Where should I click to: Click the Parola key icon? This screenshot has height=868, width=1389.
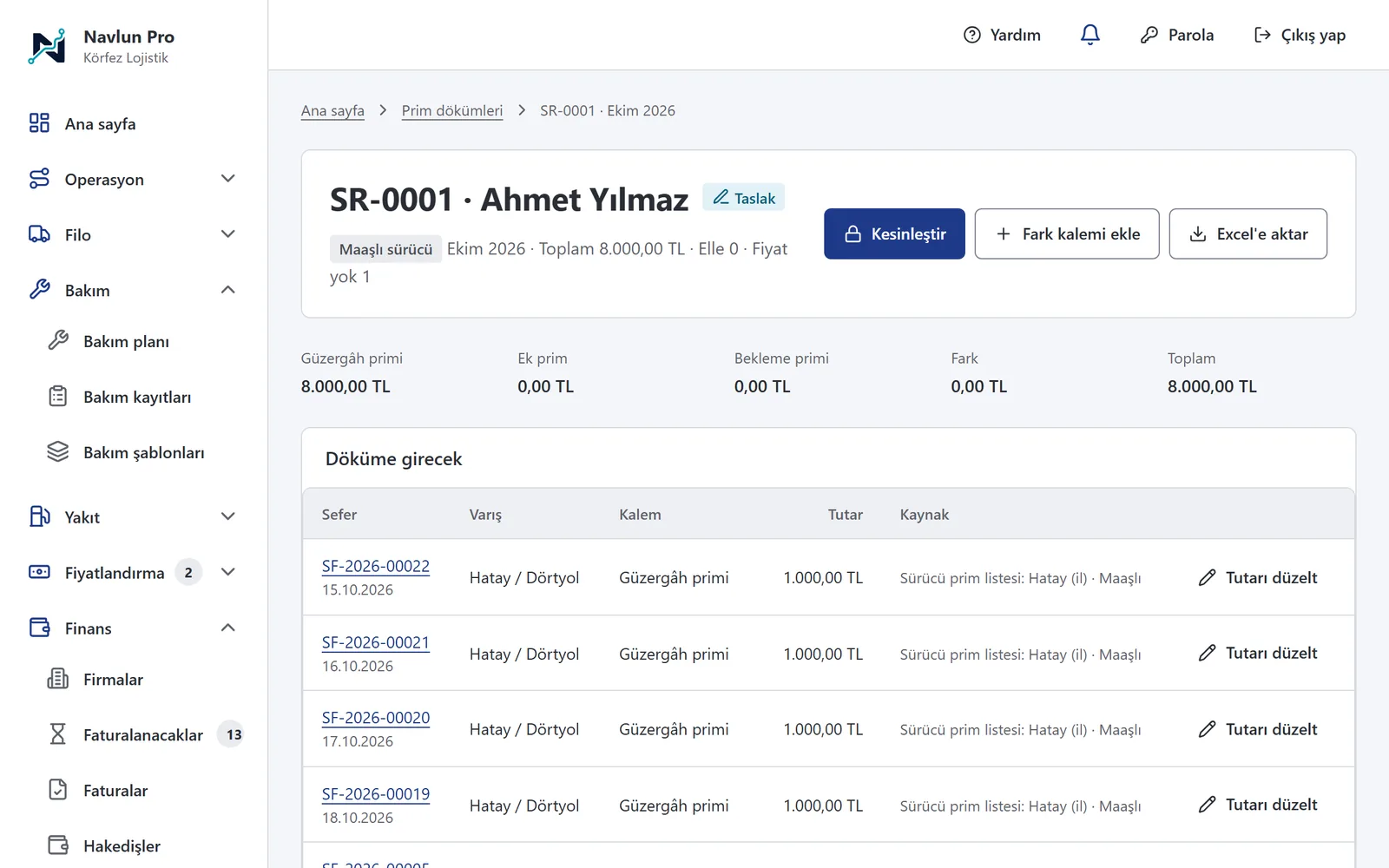(1149, 35)
